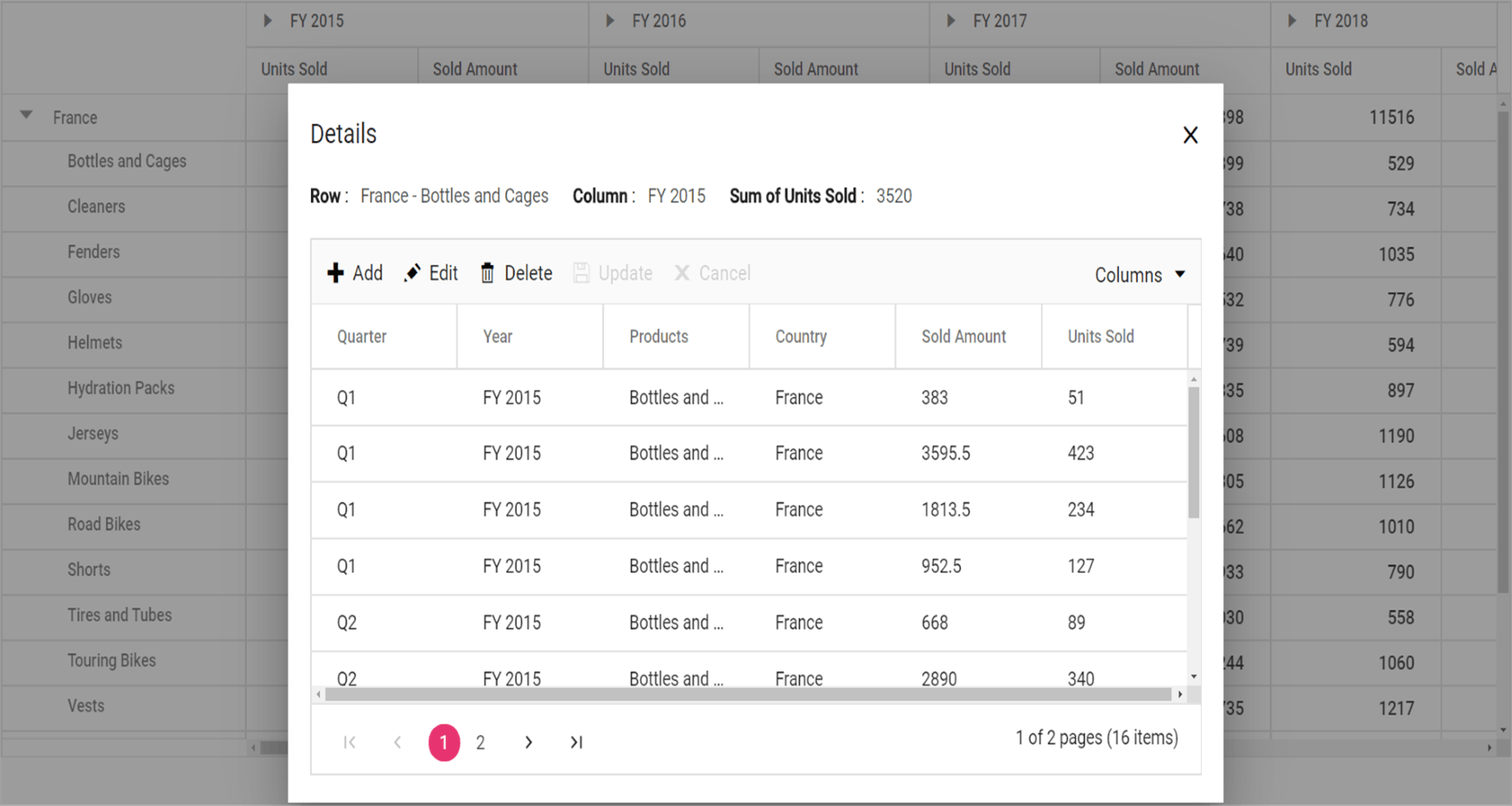This screenshot has width=1512, height=806.
Task: Expand the FY 2015 column header
Action: pyautogui.click(x=268, y=21)
